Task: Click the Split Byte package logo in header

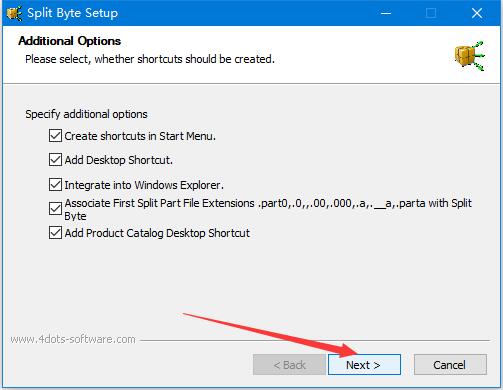Action: (x=469, y=56)
